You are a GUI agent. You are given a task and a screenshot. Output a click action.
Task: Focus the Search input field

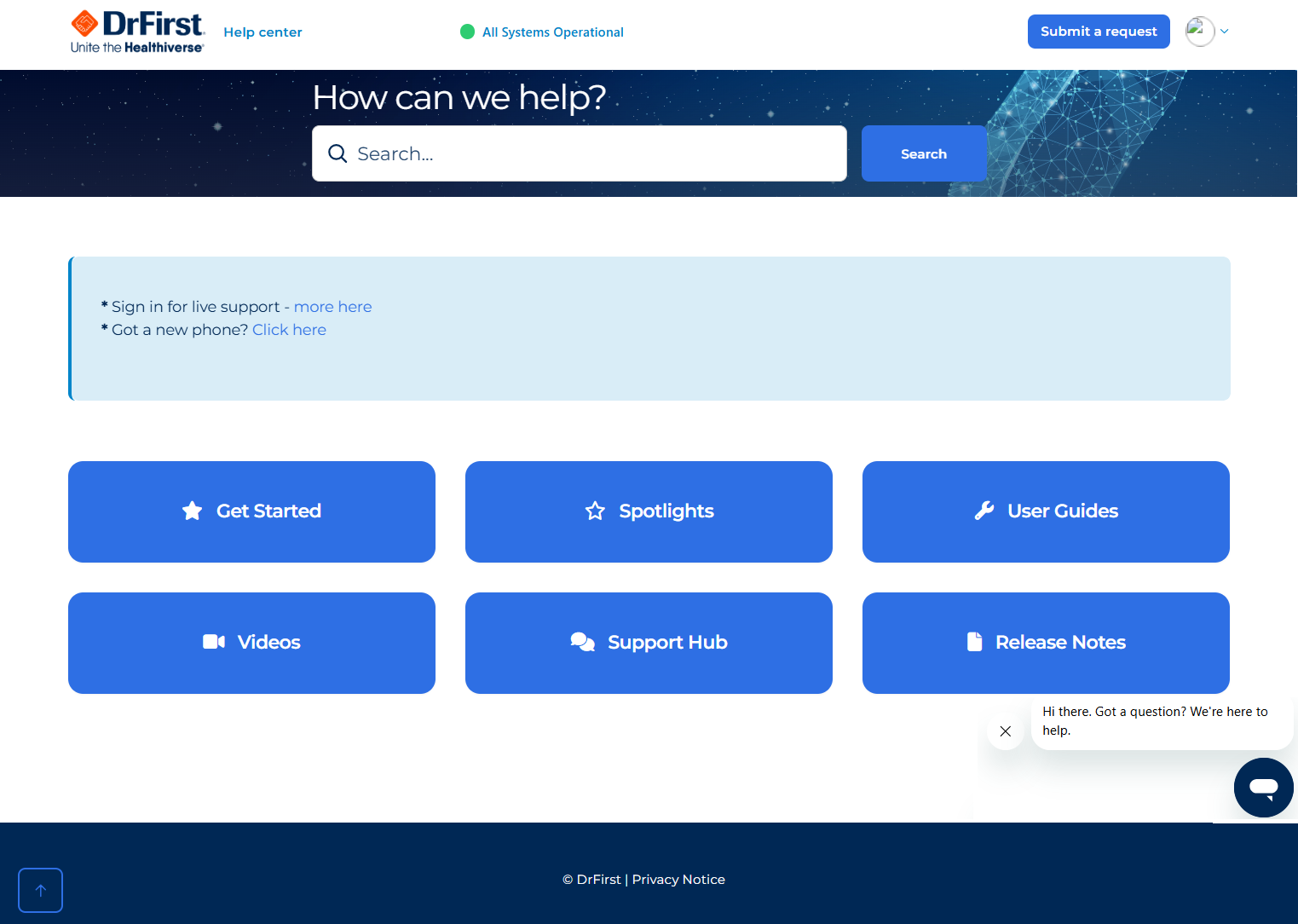[x=580, y=153]
